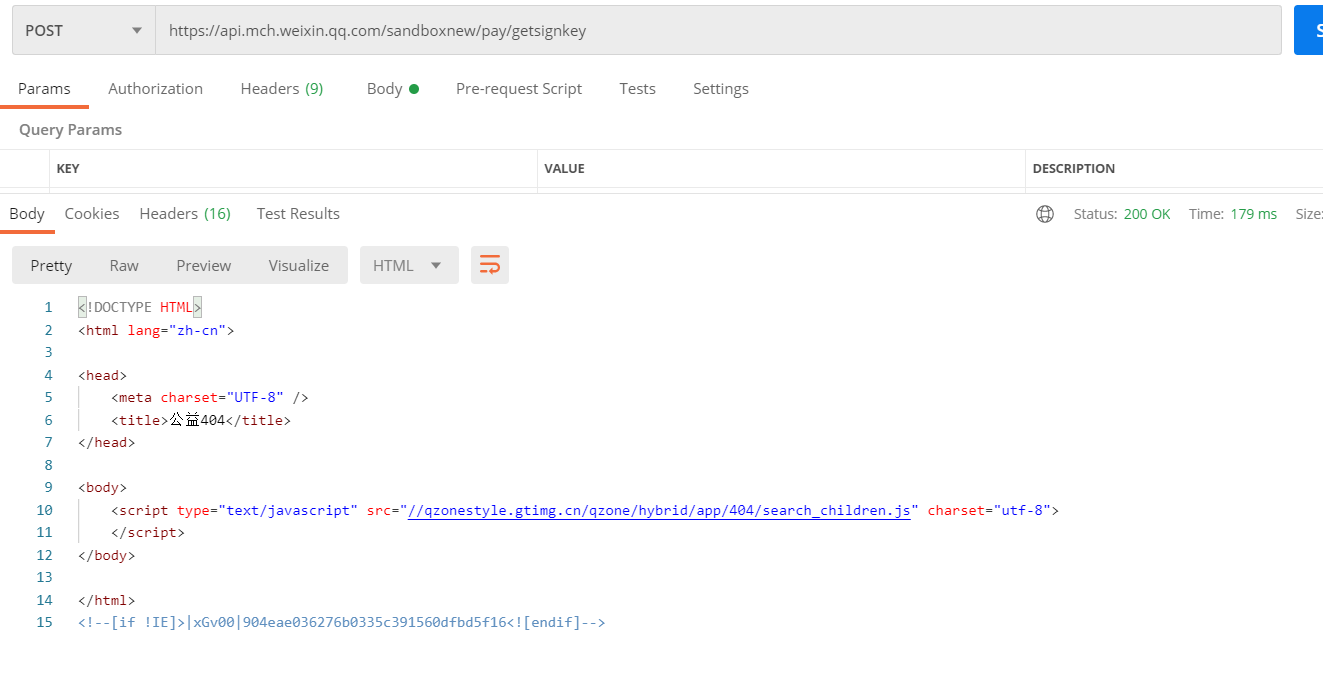This screenshot has height=687, width=1323.
Task: Open the request Body tab
Action: pyautogui.click(x=392, y=89)
